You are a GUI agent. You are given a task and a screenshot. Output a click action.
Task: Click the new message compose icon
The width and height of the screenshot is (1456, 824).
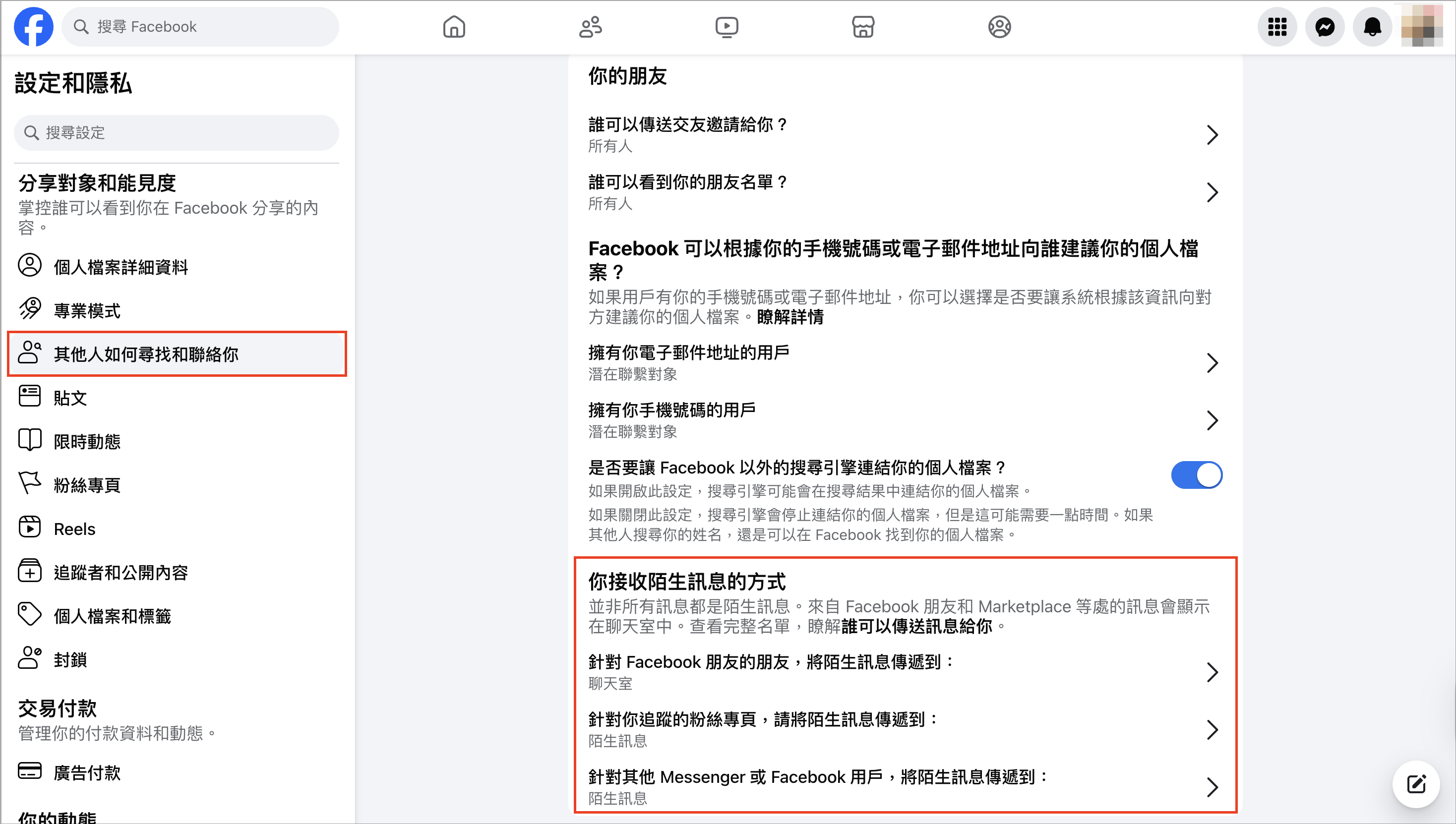pyautogui.click(x=1416, y=784)
